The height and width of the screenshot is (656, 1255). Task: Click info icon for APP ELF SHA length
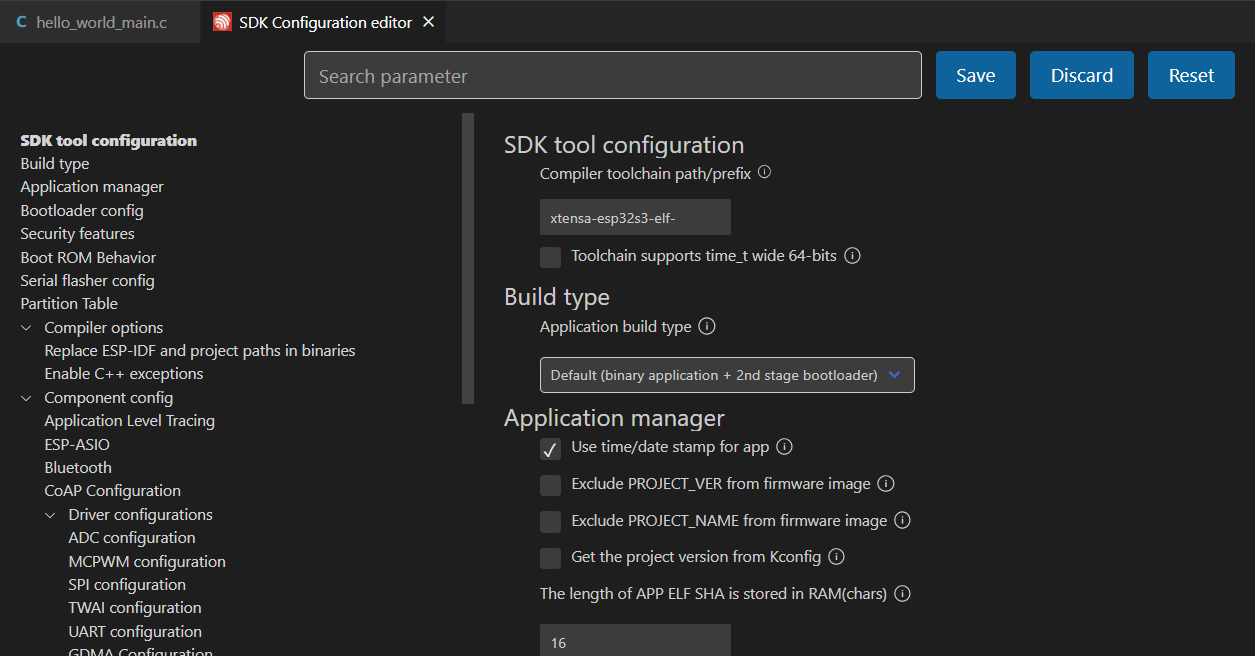[x=902, y=594]
